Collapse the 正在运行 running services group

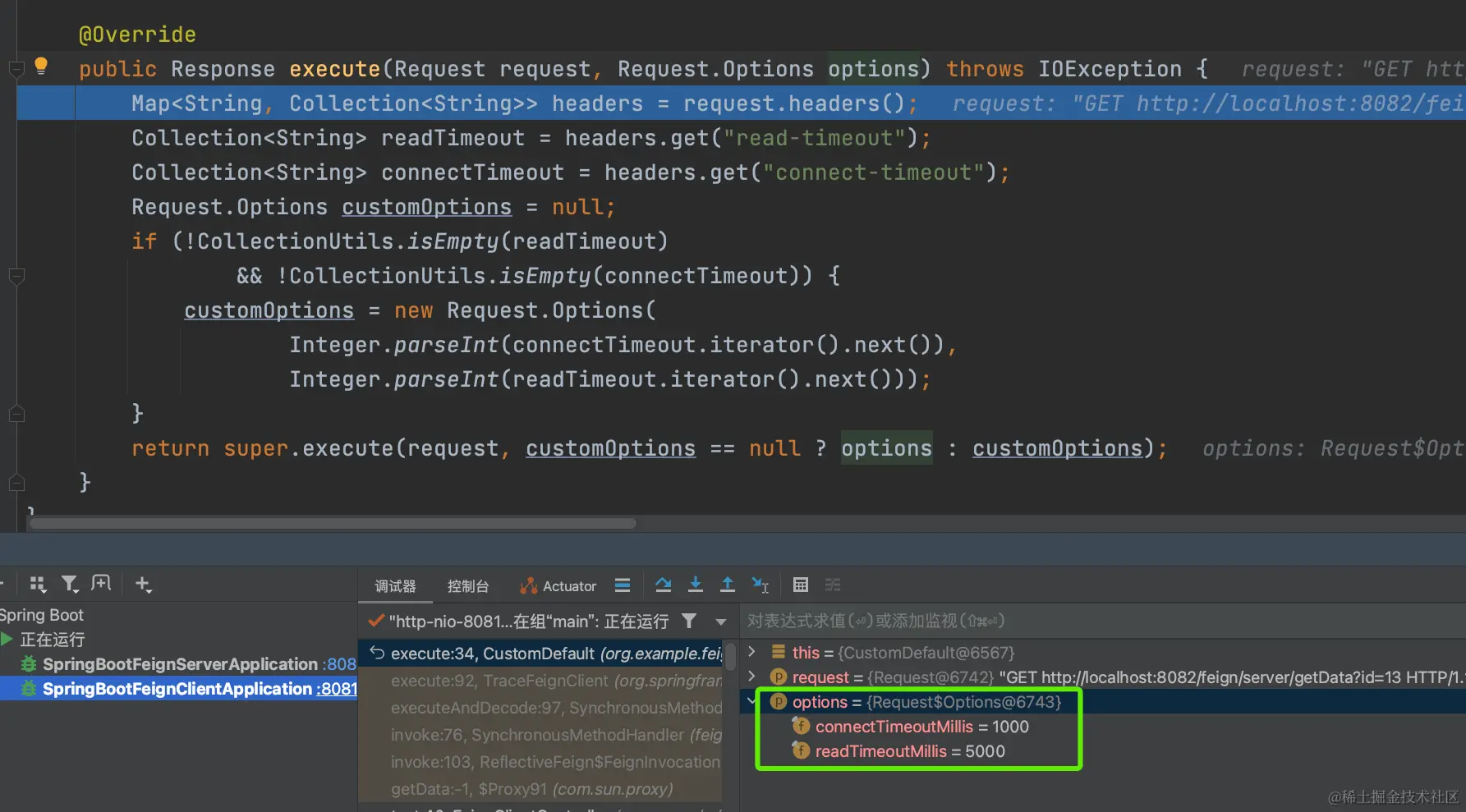[7, 639]
